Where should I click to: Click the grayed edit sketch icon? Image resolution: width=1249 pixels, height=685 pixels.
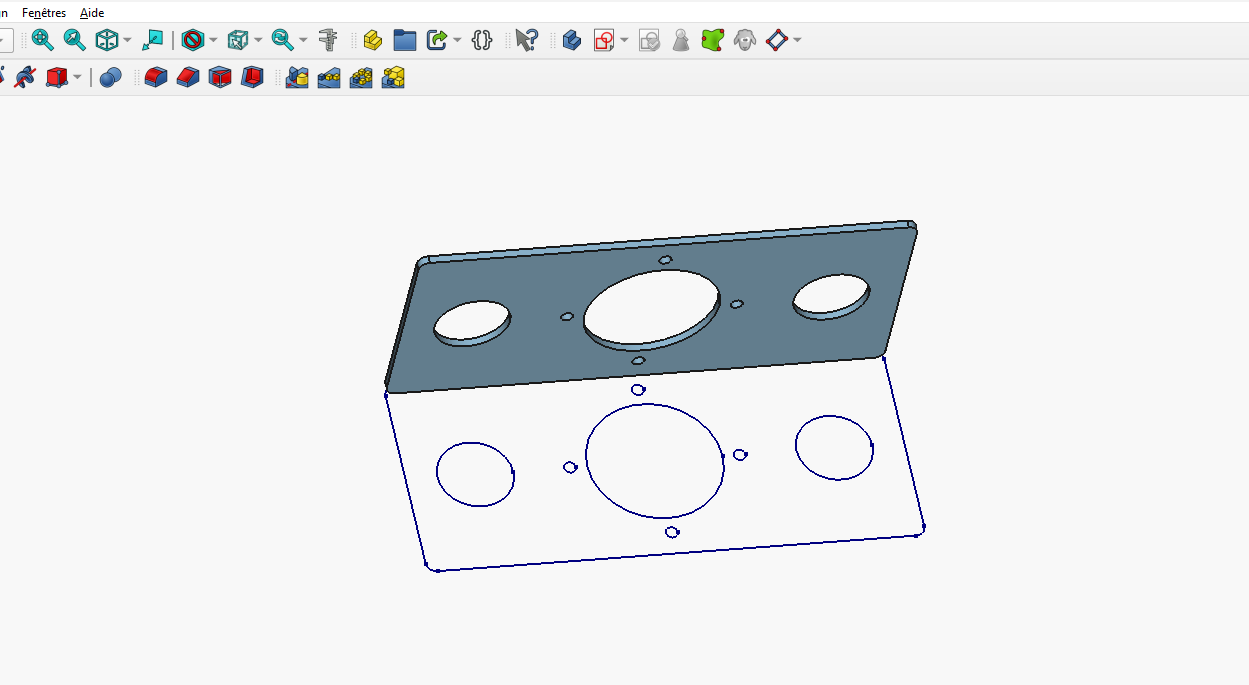pos(649,40)
